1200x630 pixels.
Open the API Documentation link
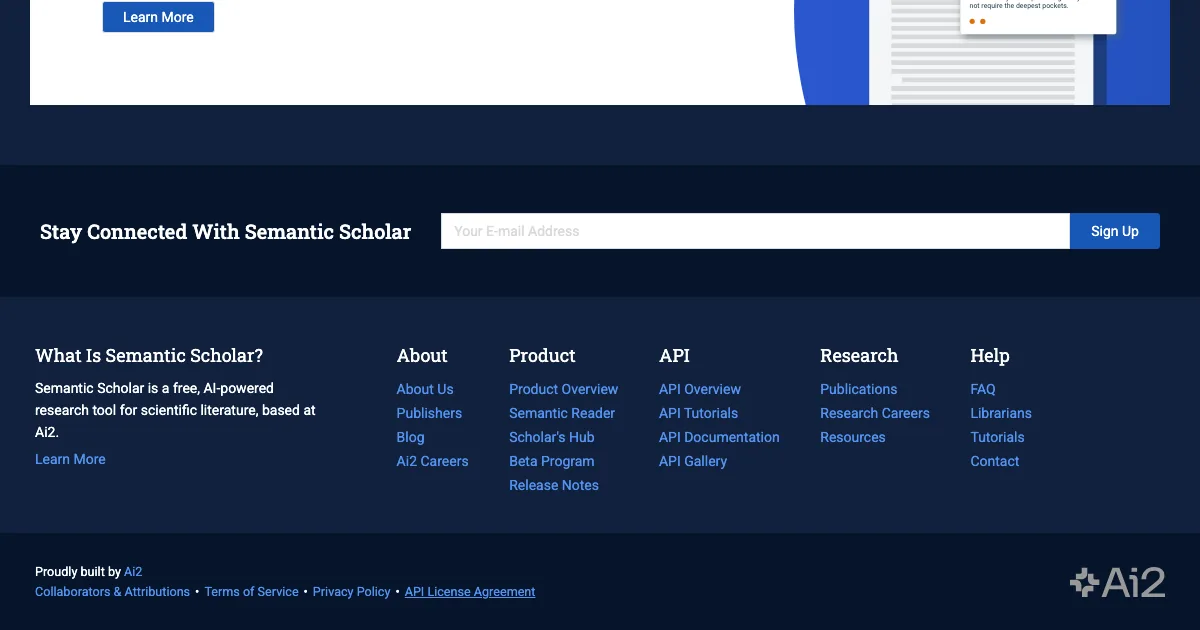(x=719, y=437)
